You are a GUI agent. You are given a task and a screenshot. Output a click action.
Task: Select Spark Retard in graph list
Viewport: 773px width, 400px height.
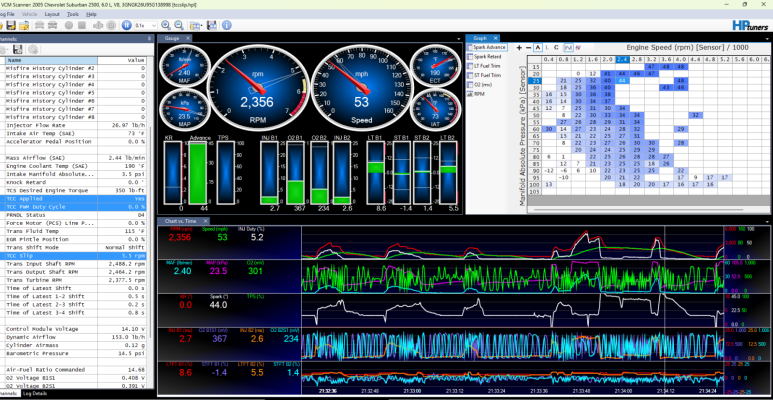(485, 57)
